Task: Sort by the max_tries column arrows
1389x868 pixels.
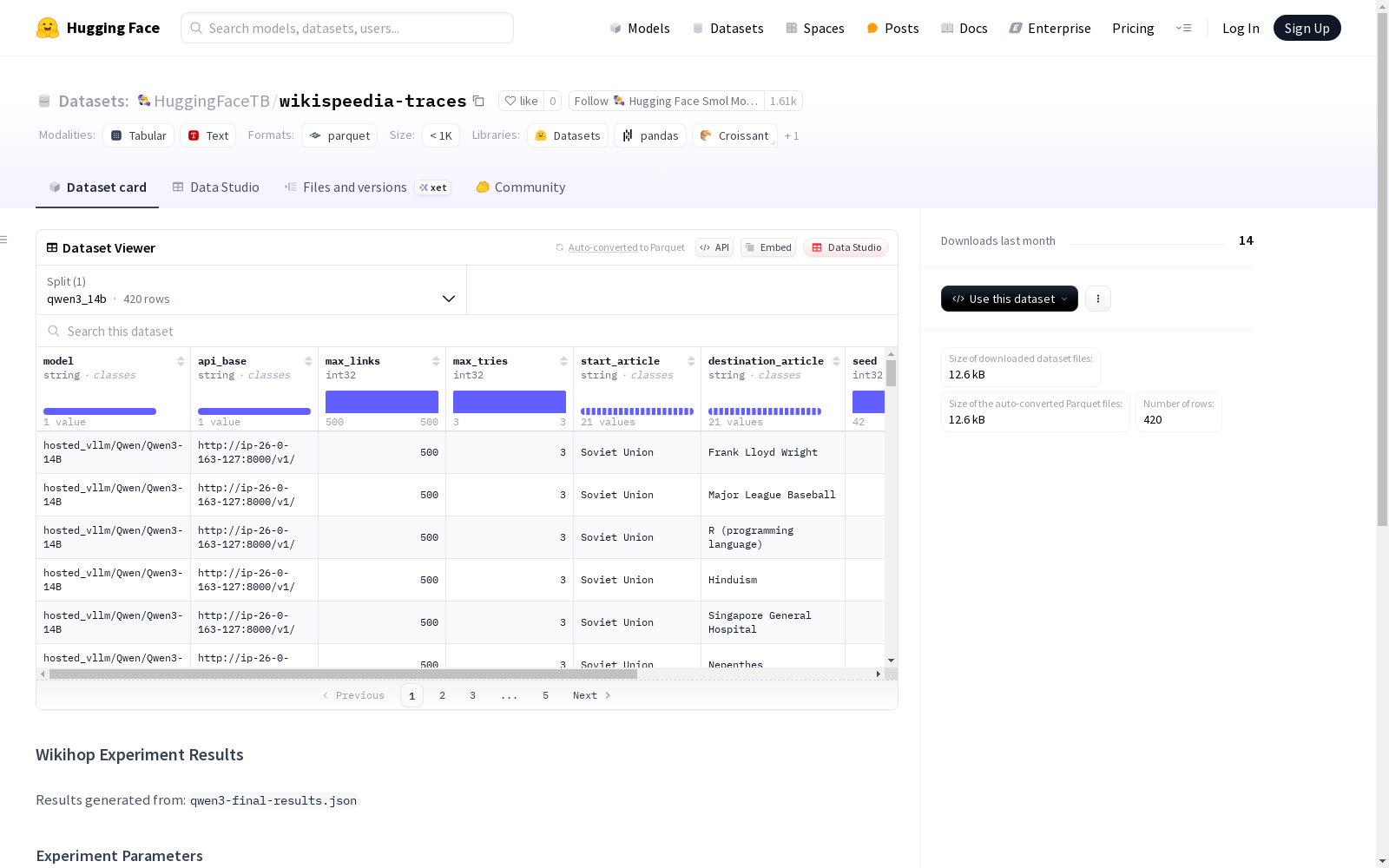Action: (x=563, y=361)
